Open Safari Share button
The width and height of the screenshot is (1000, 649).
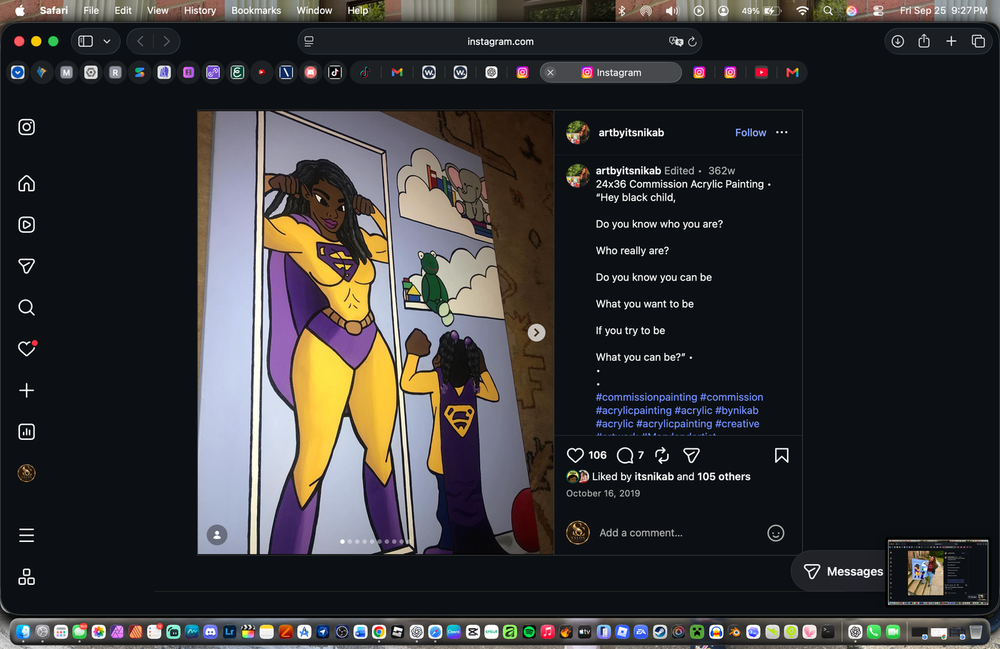[x=924, y=41]
